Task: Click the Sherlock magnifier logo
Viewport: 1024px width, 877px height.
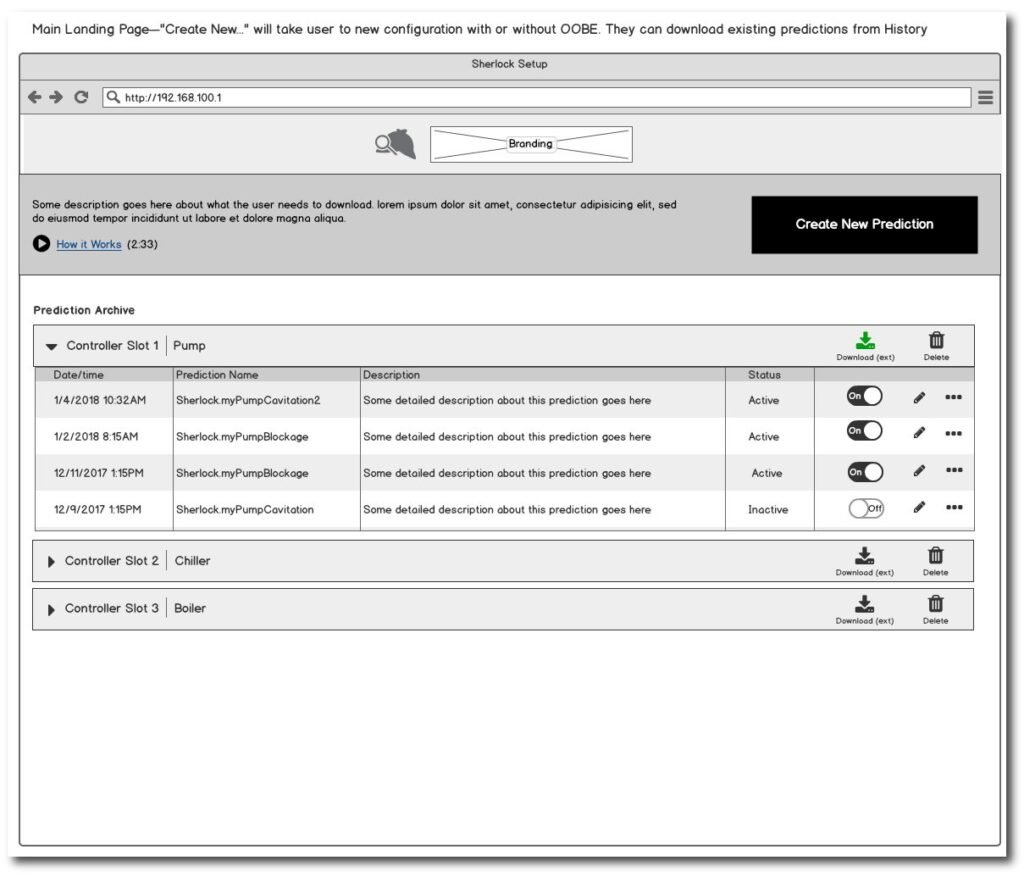Action: click(396, 144)
